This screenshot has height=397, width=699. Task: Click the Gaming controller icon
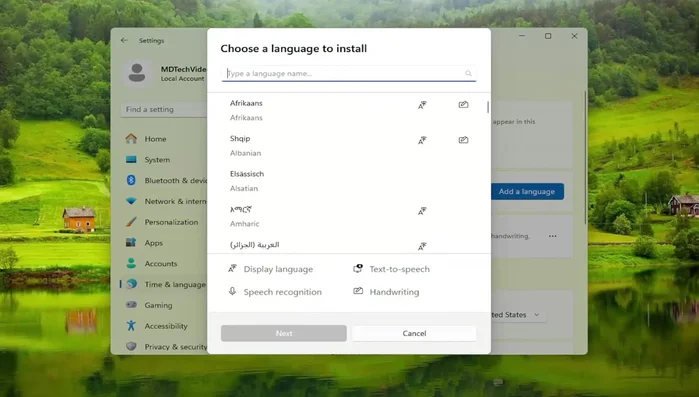click(131, 305)
